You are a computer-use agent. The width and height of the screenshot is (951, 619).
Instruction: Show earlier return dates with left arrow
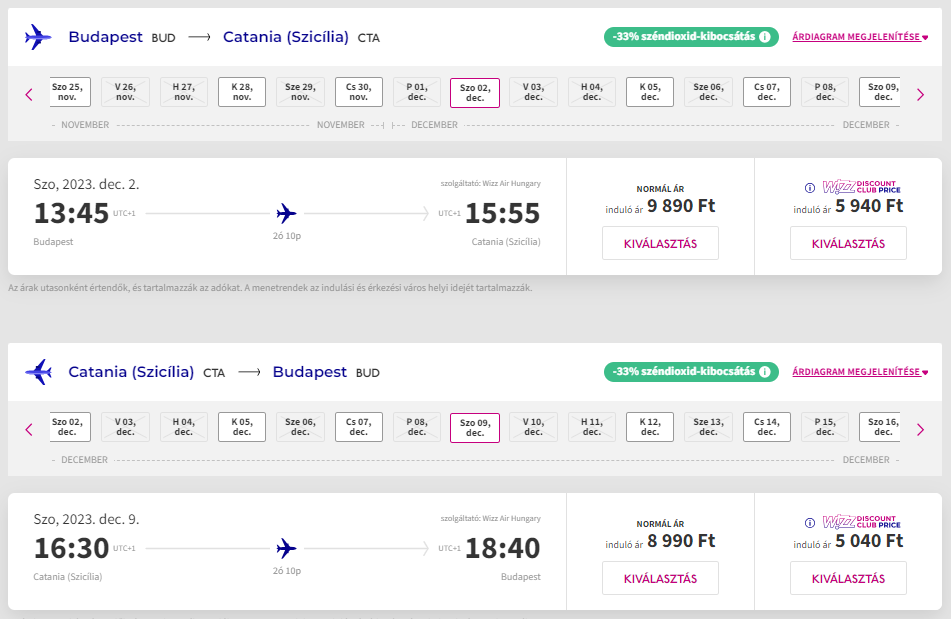[x=29, y=430]
